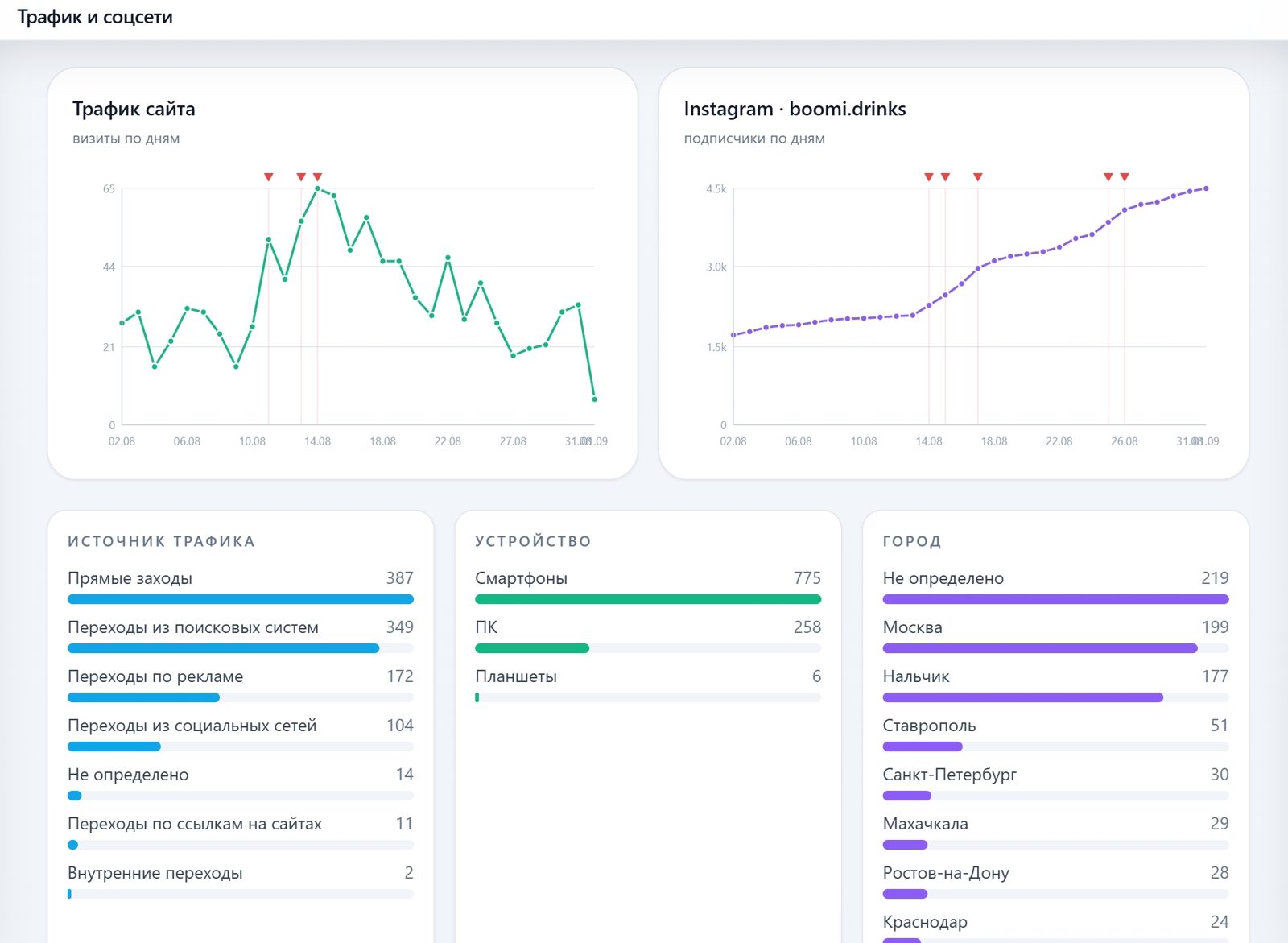Click the value 177 for Нальчик

pyautogui.click(x=1215, y=676)
